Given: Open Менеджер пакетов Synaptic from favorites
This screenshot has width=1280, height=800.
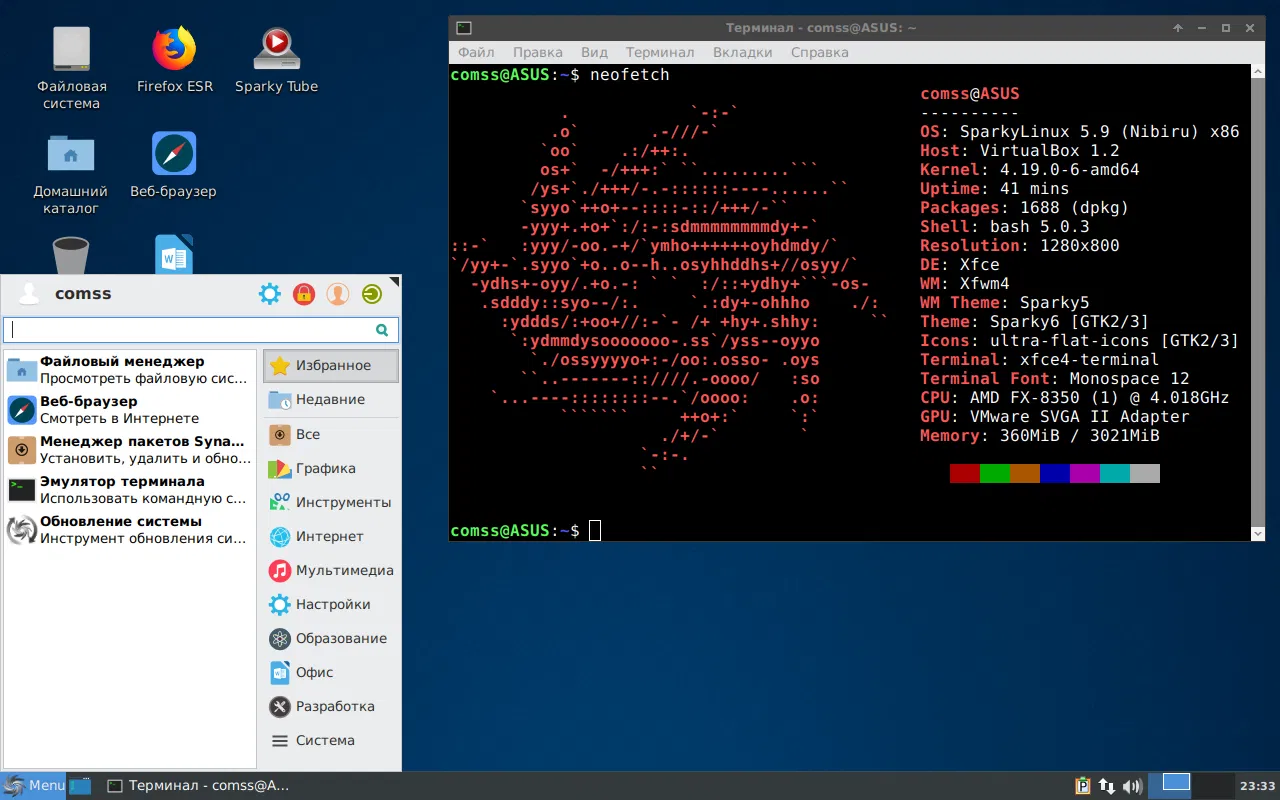Looking at the screenshot, I should click(x=128, y=450).
